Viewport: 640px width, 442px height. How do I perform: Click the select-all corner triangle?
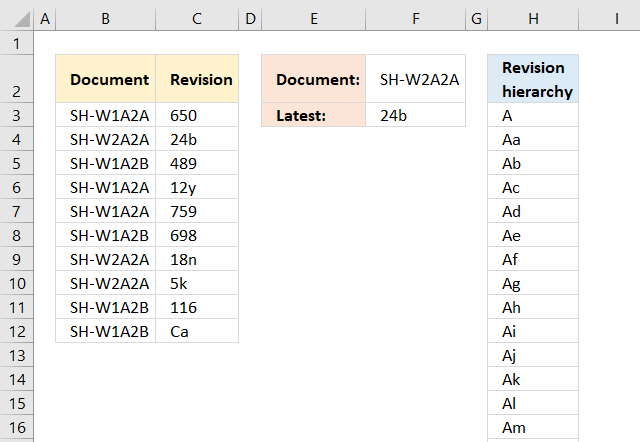[21, 19]
